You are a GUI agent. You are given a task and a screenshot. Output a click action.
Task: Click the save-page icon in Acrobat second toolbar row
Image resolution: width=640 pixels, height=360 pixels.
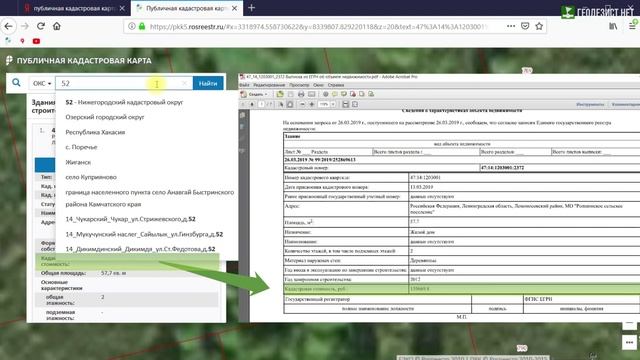tap(346, 104)
